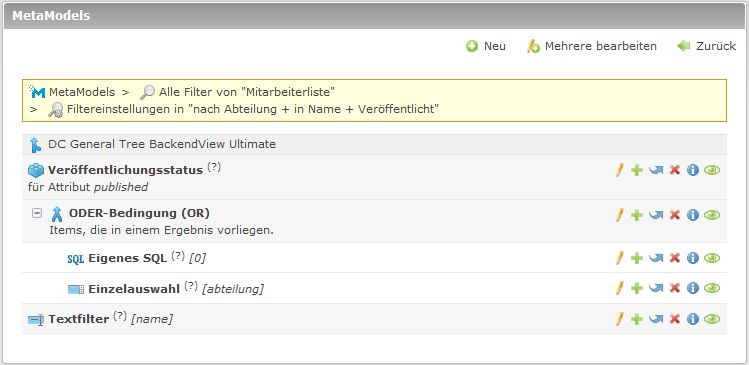Toggle visibility eye of ODER-Bedingung row
Viewport: 749px width, 365px height.
tap(712, 215)
